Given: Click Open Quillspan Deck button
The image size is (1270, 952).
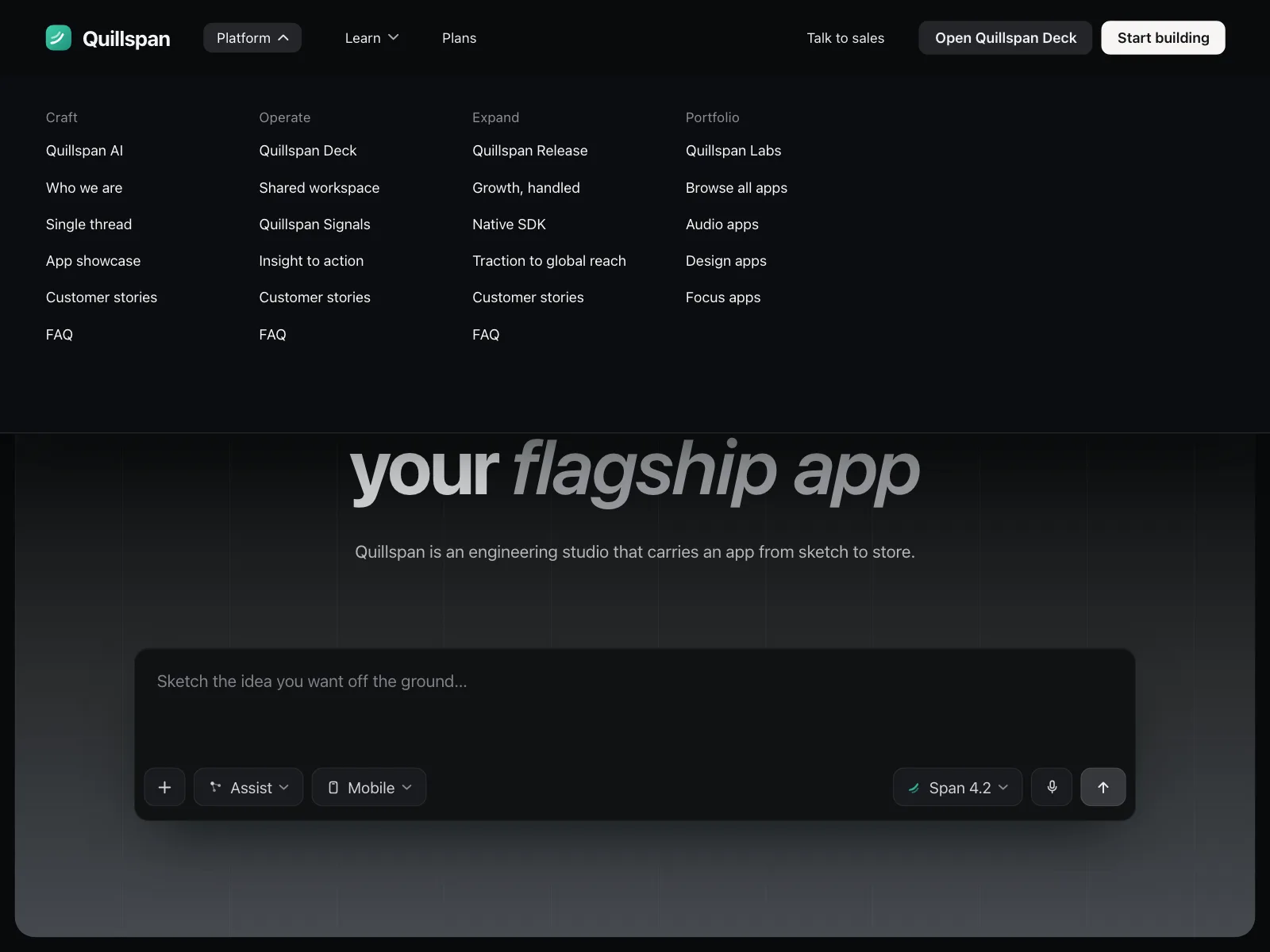Looking at the screenshot, I should tap(1006, 38).
